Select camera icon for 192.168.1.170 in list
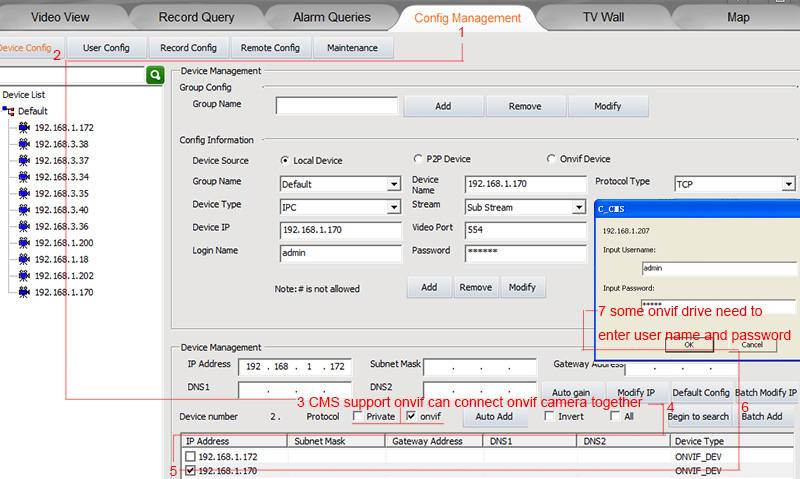This screenshot has height=479, width=800. click(x=24, y=292)
